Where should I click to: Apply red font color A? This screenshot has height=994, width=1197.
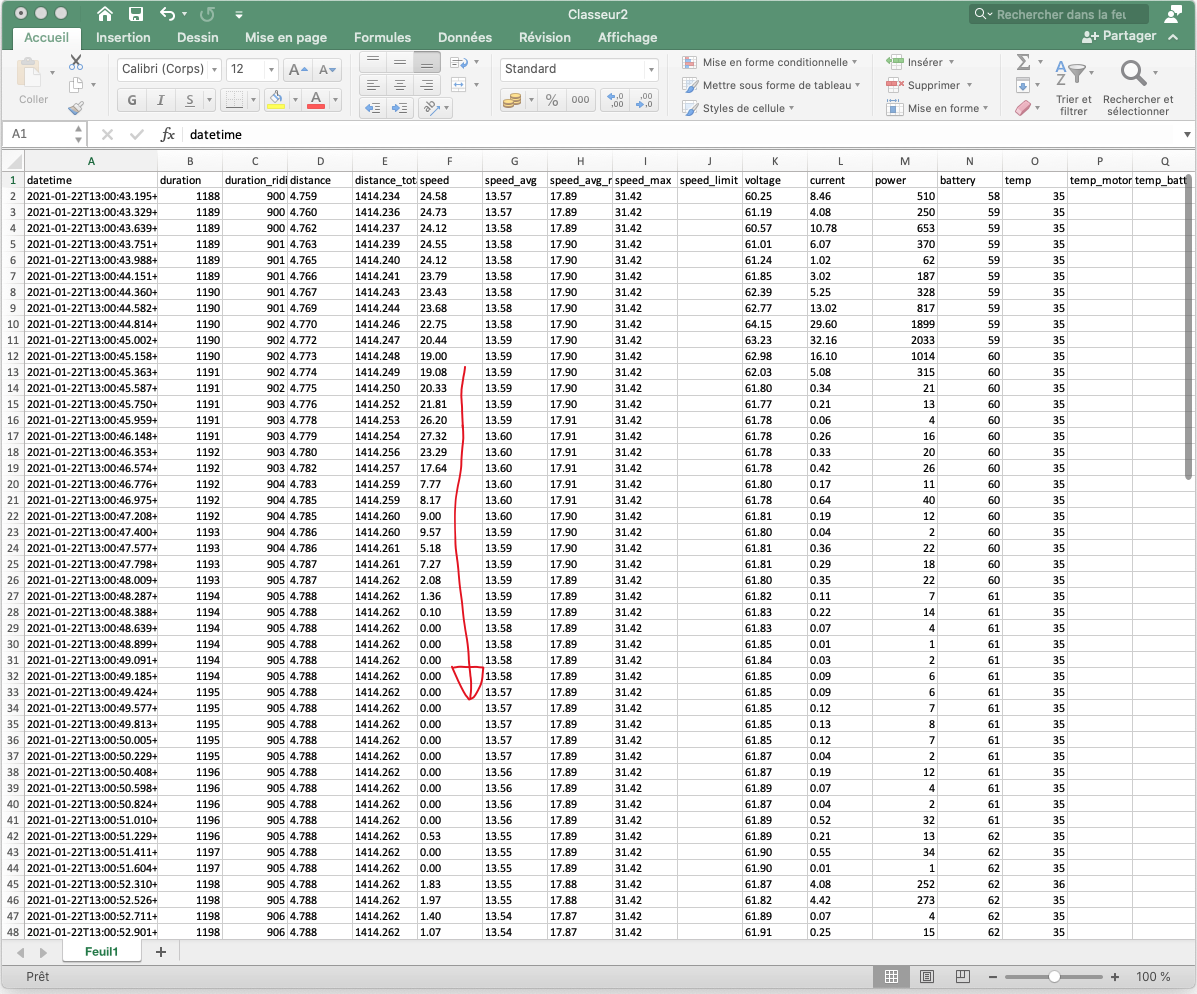[316, 100]
